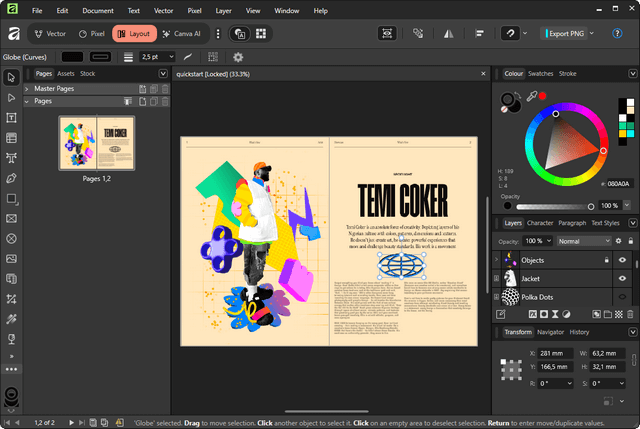Add new page icon in Pages row
The width and height of the screenshot is (640, 429).
(142, 102)
